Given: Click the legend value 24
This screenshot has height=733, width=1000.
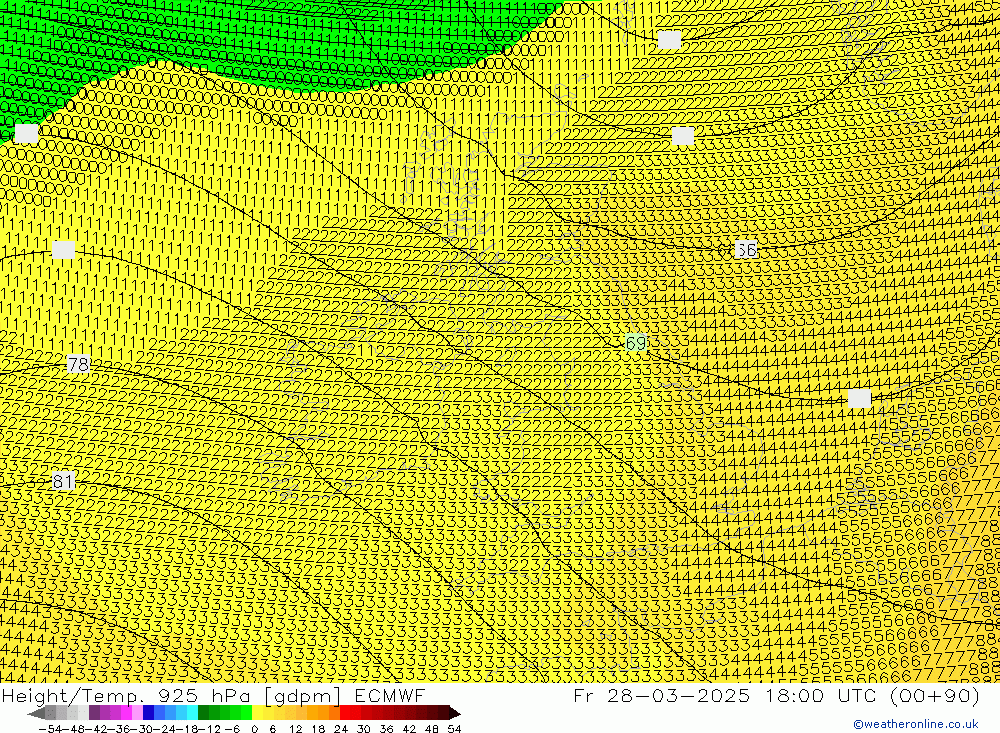Looking at the screenshot, I should pos(341,729).
